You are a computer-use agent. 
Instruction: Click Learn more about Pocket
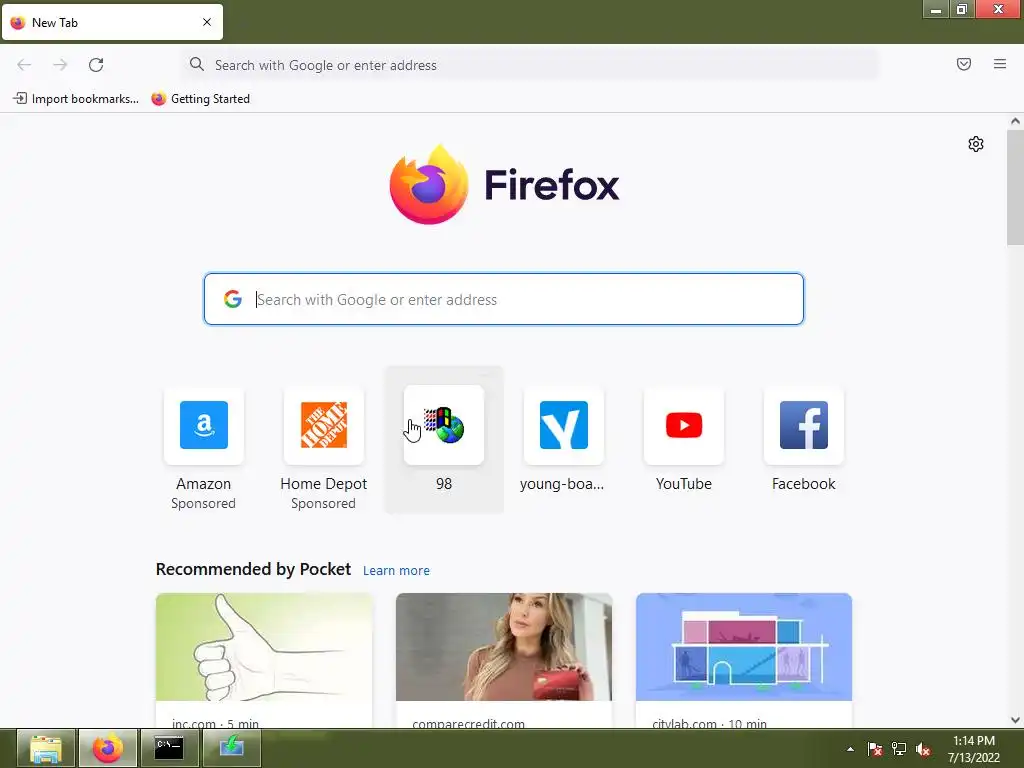396,570
